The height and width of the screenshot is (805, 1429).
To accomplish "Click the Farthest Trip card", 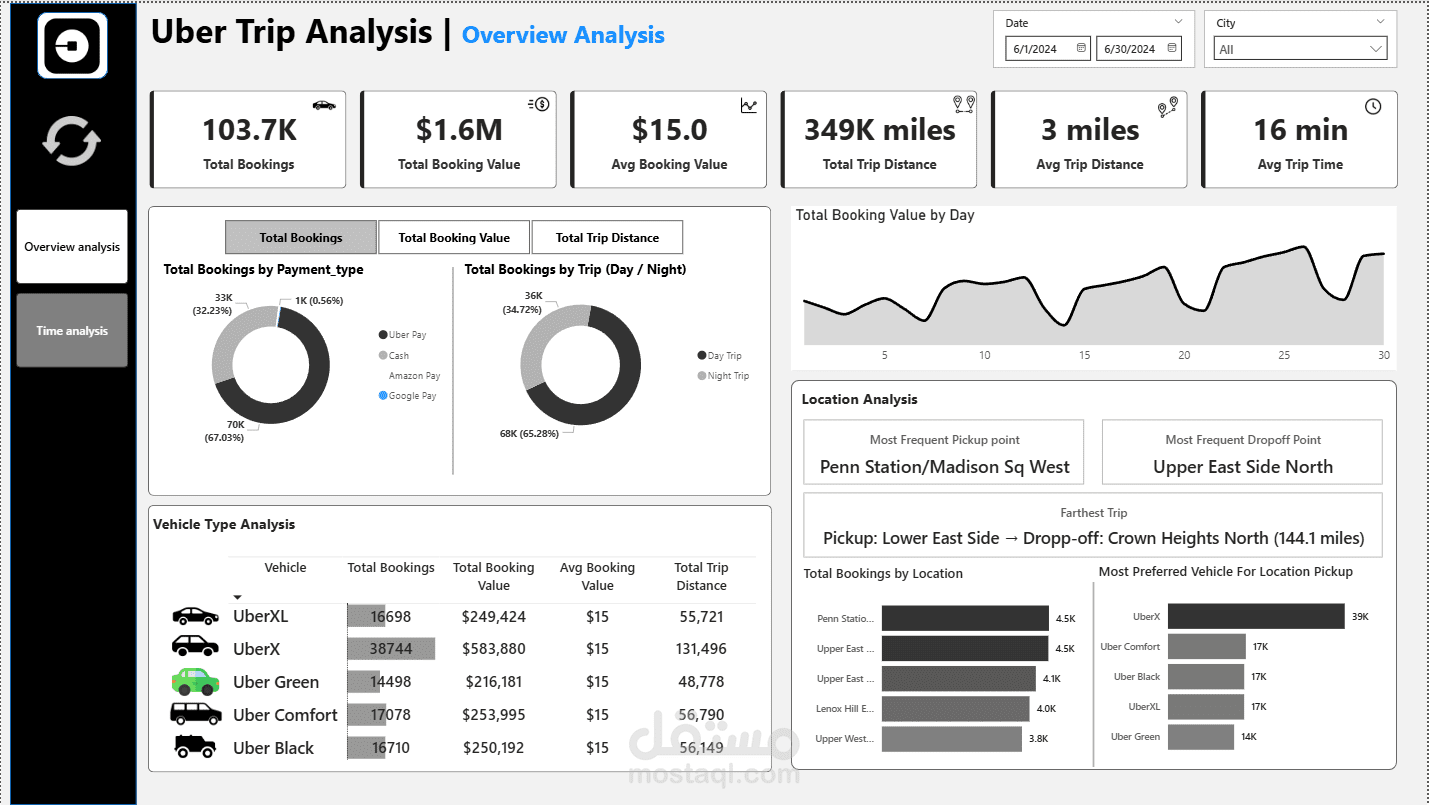I will coord(1093,525).
